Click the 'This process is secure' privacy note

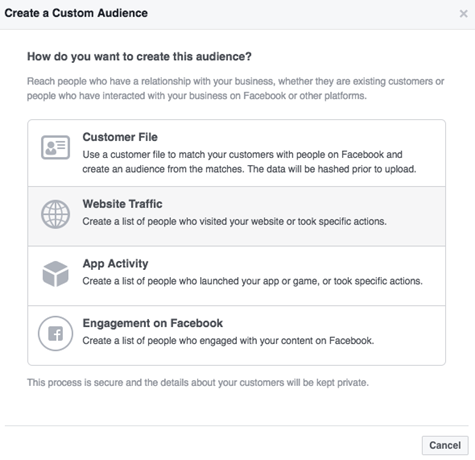click(x=198, y=382)
